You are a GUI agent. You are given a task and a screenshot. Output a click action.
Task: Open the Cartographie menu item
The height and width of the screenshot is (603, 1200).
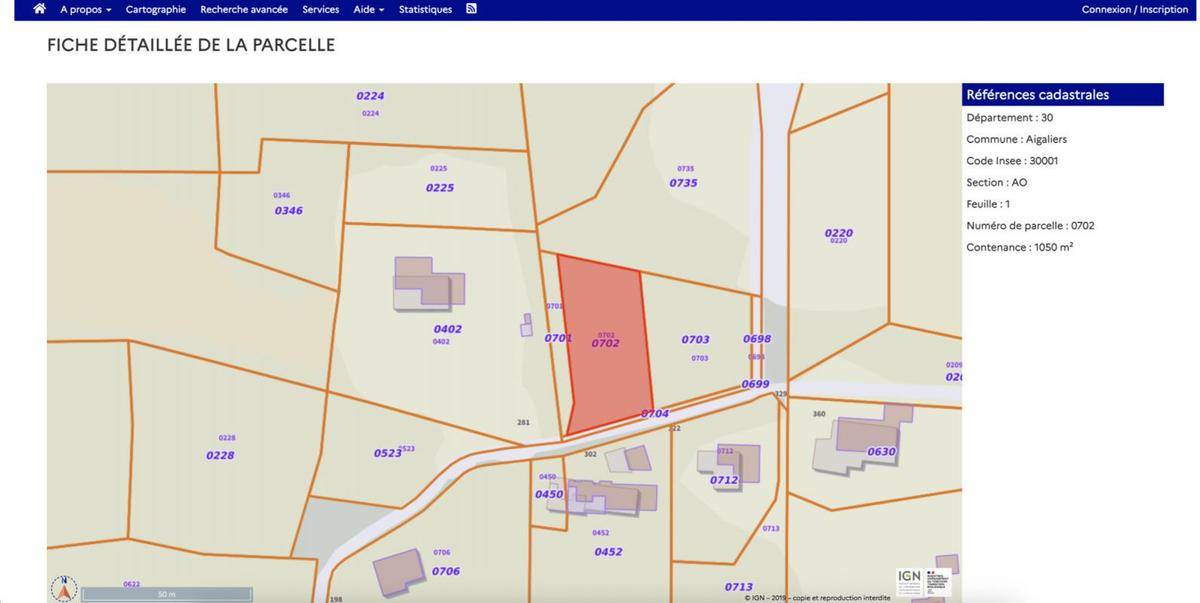coord(155,9)
